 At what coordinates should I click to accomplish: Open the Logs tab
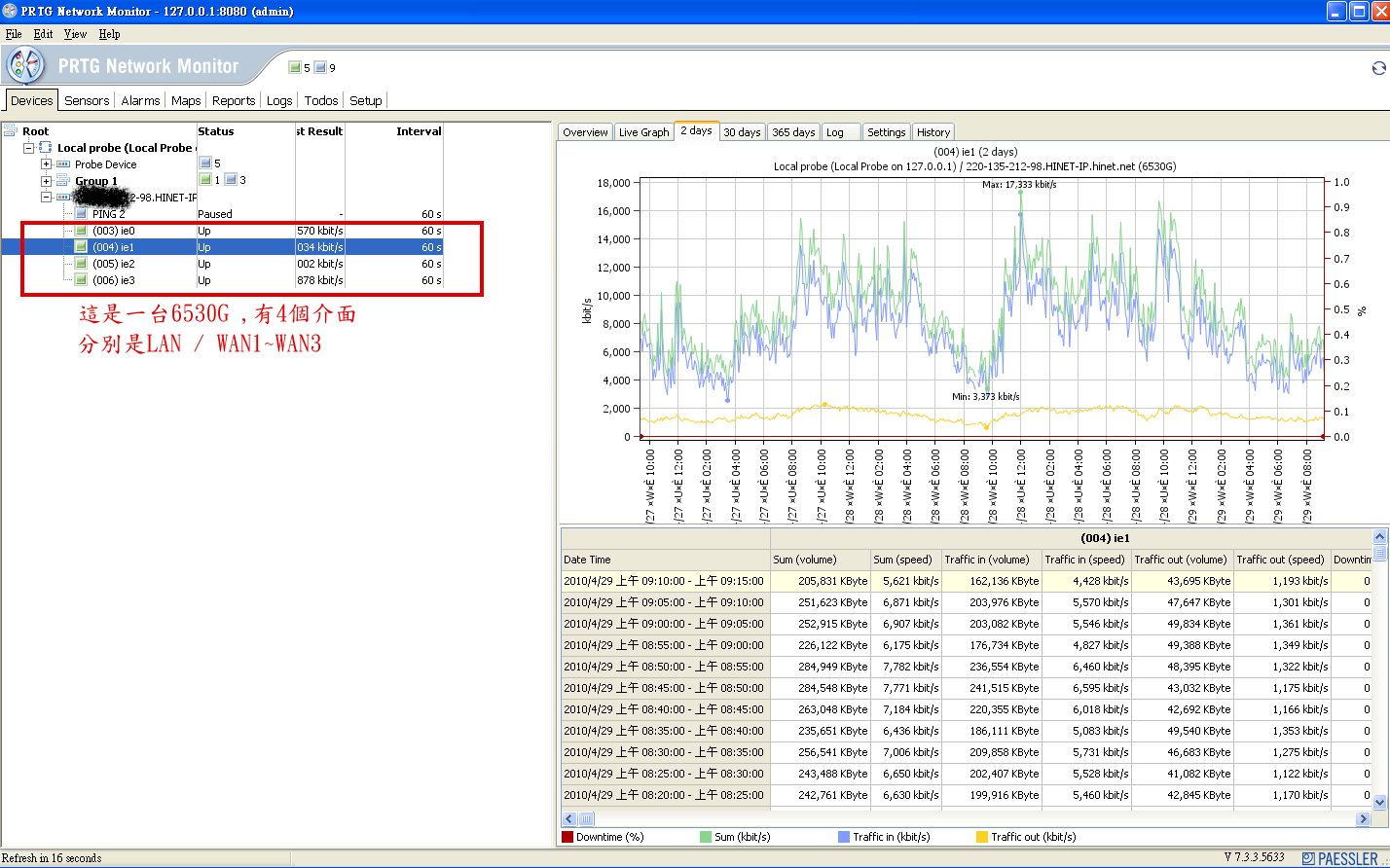pyautogui.click(x=279, y=100)
